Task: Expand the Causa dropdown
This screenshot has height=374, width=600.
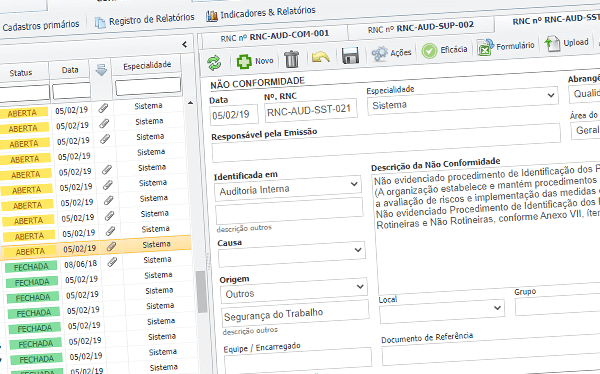Action: [x=358, y=250]
